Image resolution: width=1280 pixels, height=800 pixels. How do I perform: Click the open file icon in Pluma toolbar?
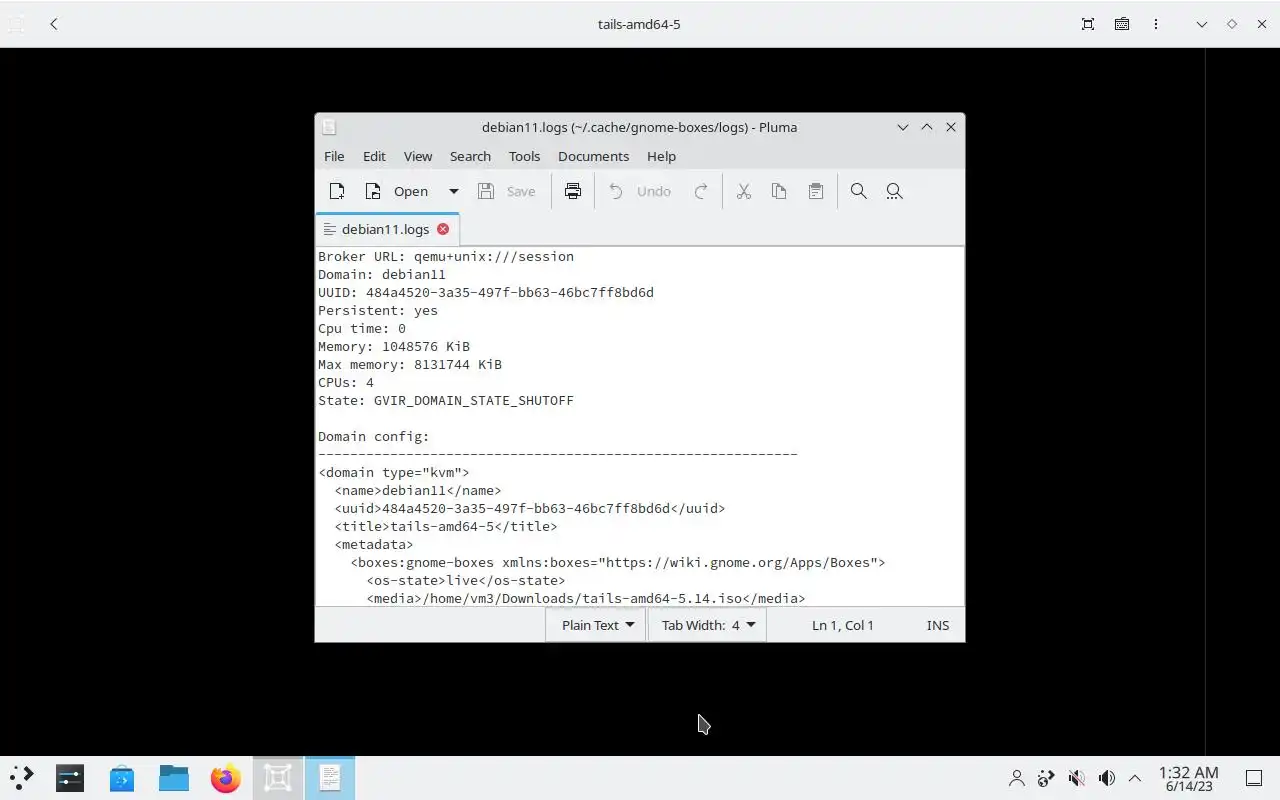pyautogui.click(x=373, y=191)
